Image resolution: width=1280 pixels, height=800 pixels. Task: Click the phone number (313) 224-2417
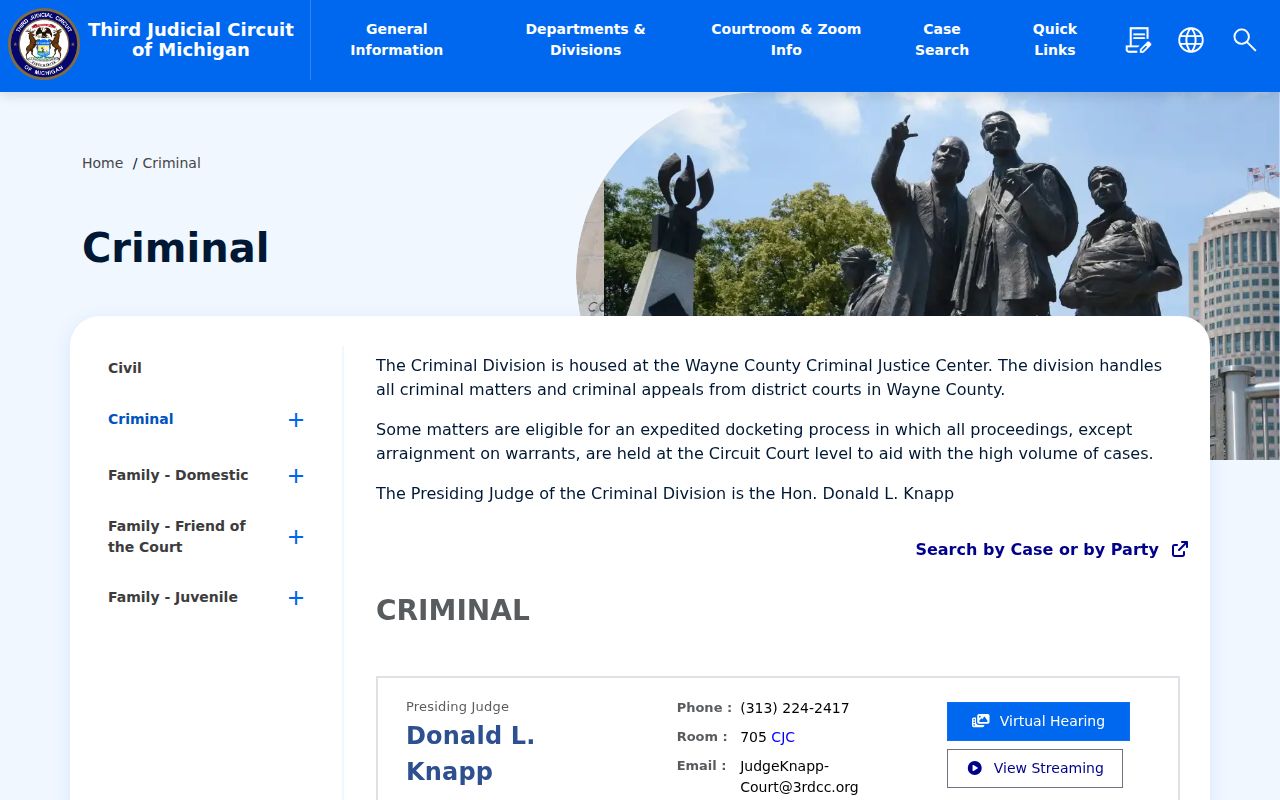795,708
